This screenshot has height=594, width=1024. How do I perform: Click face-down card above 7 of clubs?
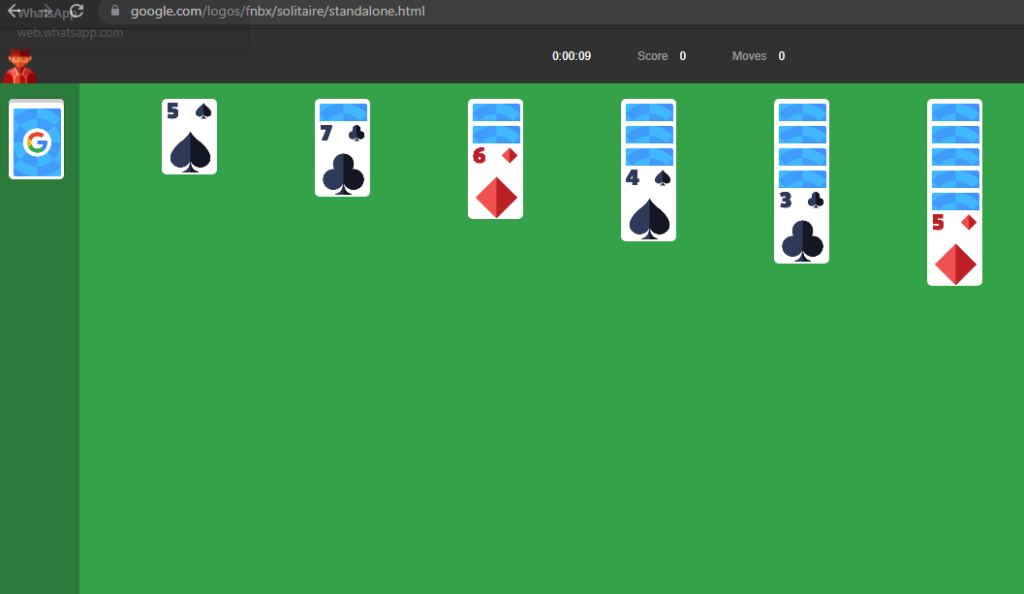342,110
